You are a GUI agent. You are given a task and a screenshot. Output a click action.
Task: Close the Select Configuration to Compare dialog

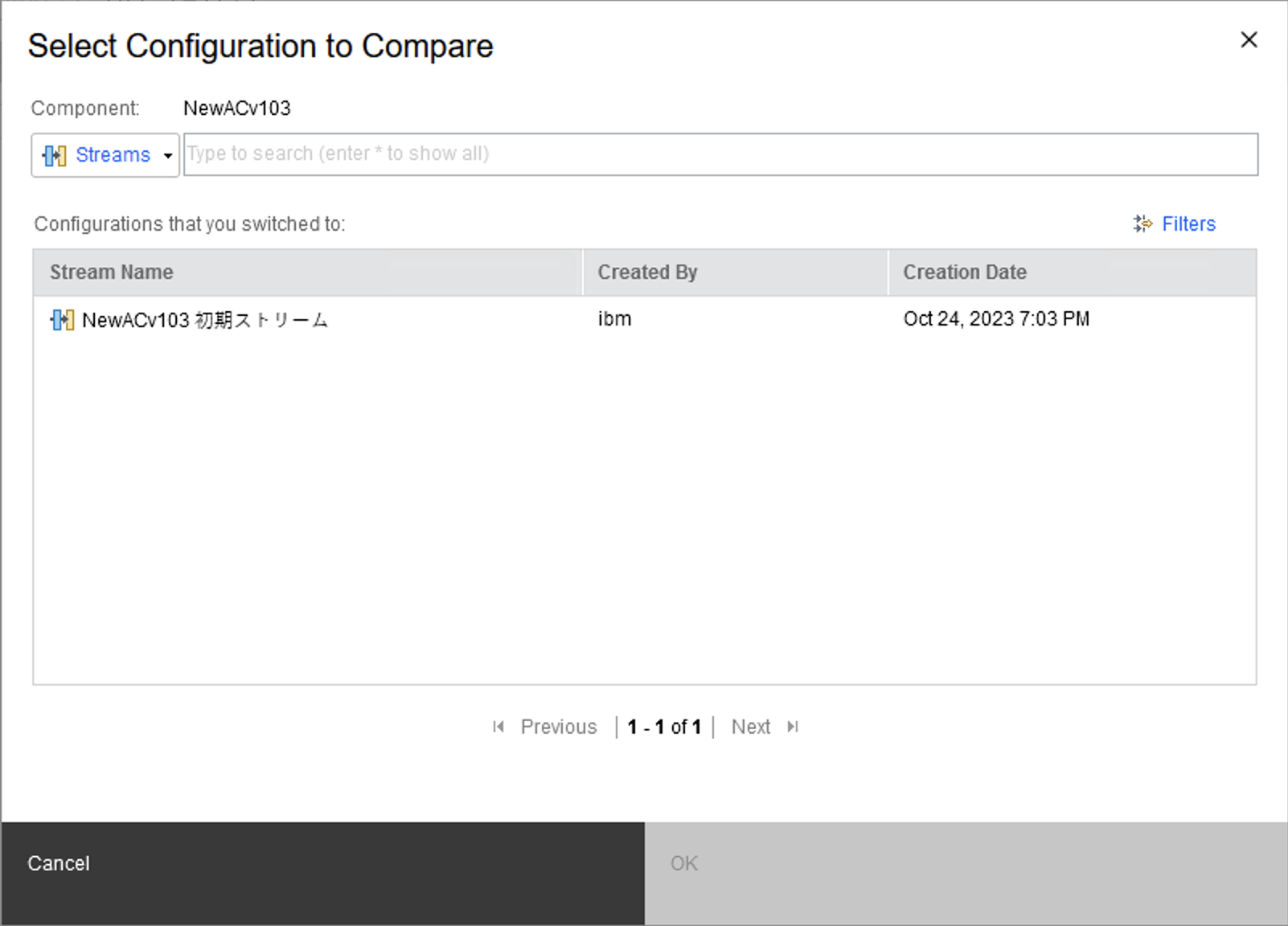coord(1249,40)
